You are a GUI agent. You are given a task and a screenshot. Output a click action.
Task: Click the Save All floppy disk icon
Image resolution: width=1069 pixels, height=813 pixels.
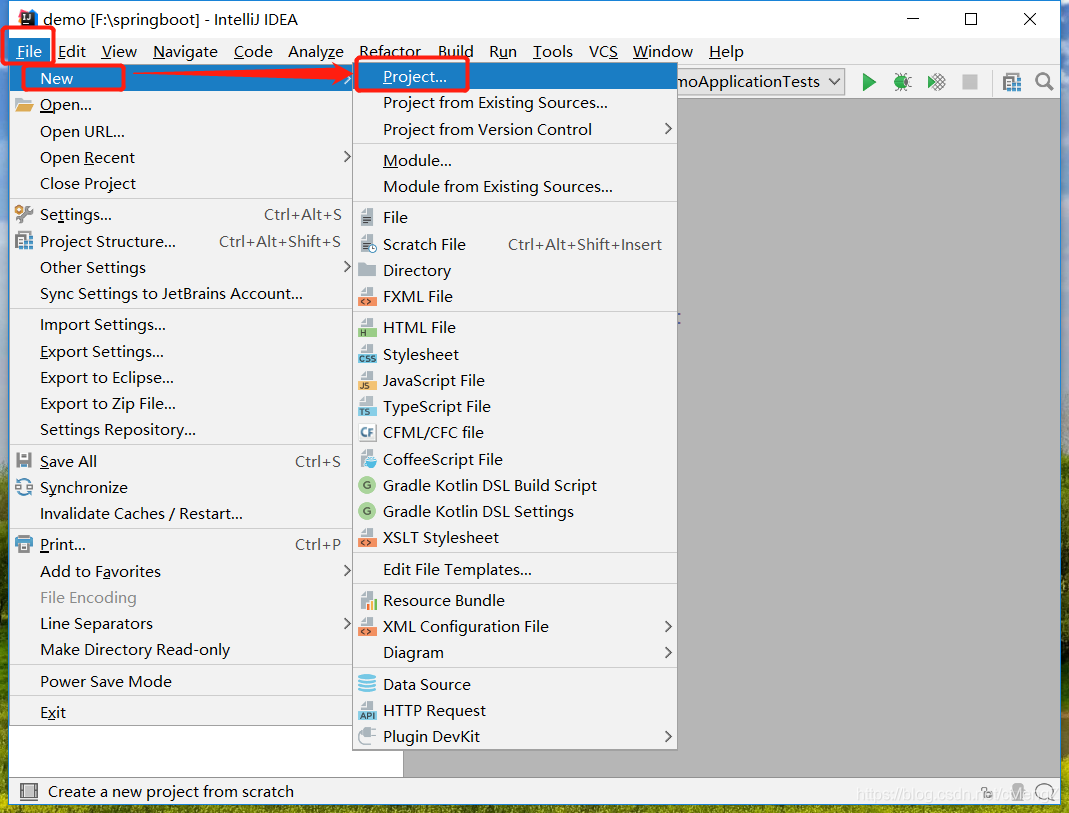[x=24, y=461]
